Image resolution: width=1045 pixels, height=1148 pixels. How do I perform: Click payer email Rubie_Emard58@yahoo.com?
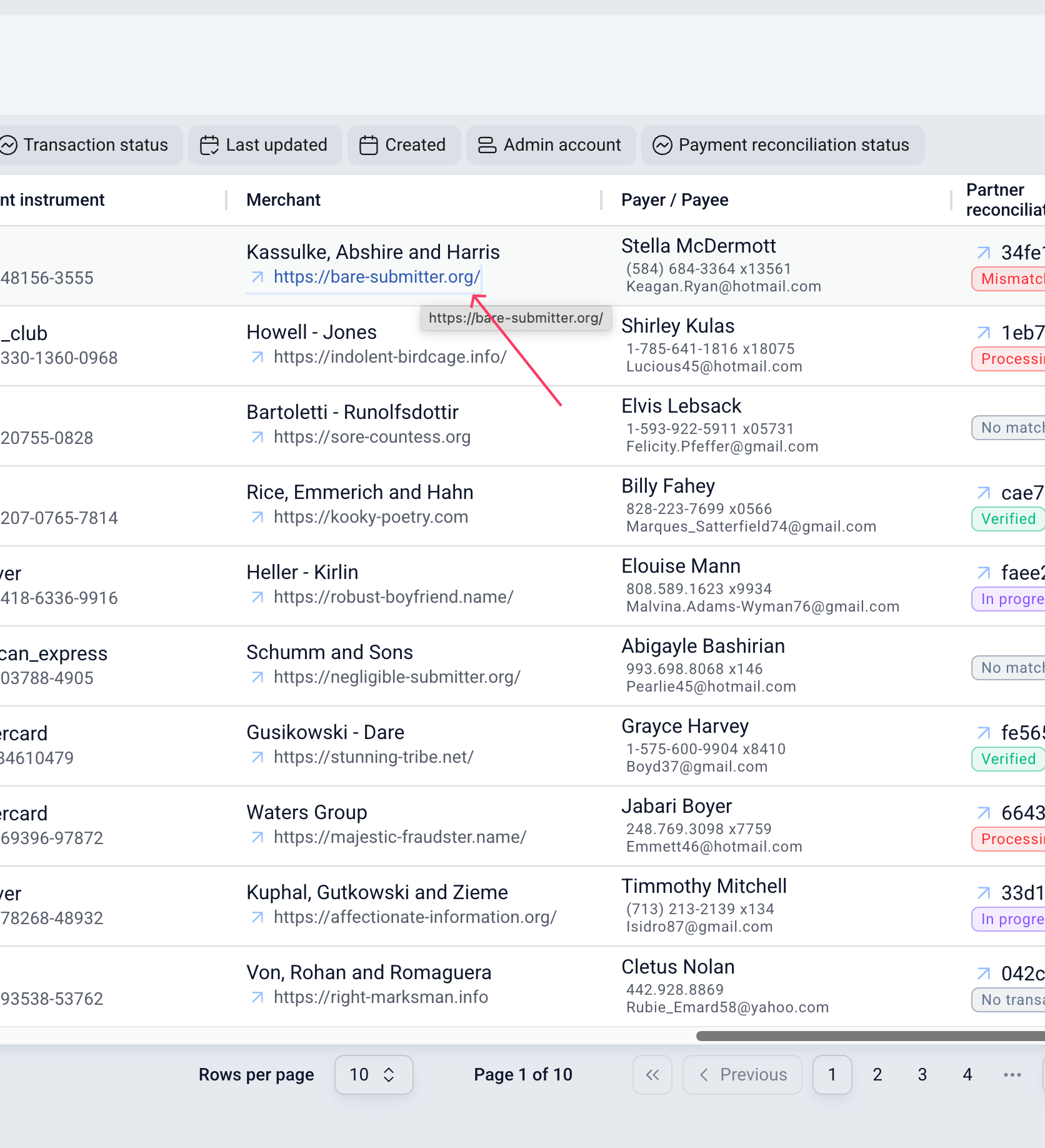(727, 1007)
